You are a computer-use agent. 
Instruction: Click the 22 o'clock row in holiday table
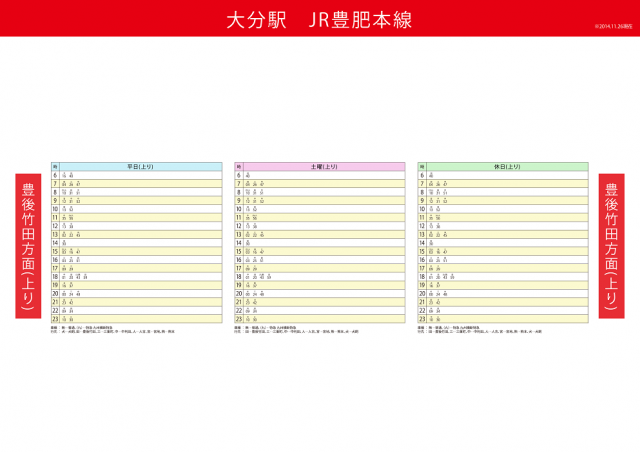[503, 311]
